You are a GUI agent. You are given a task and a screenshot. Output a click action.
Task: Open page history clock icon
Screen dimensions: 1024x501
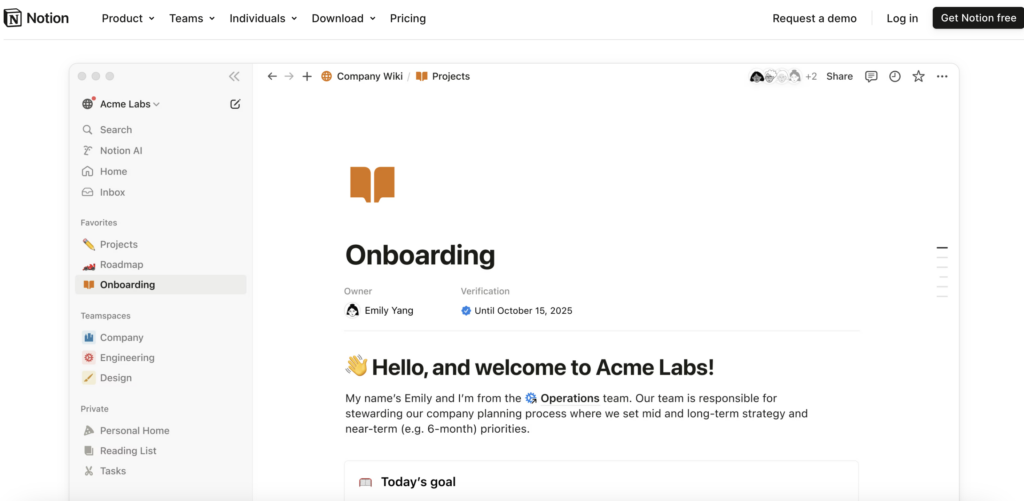(895, 76)
